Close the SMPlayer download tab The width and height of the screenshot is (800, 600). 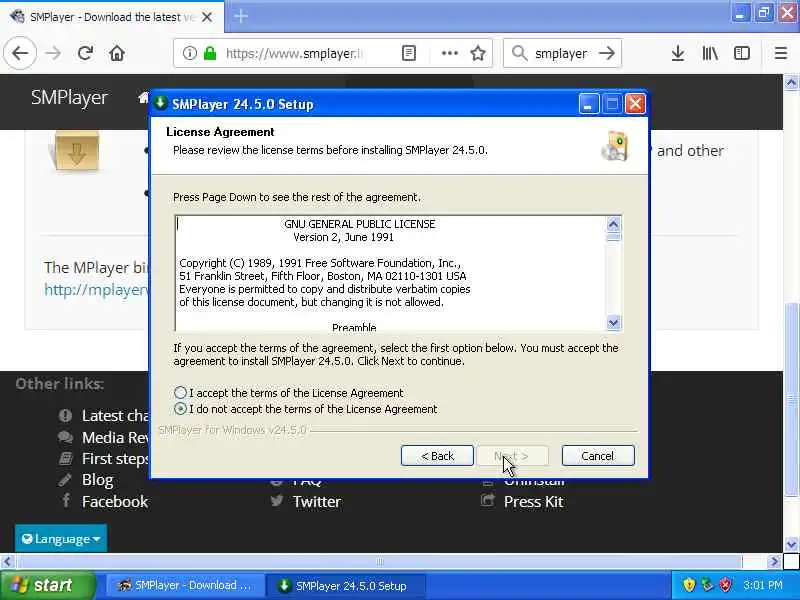tap(207, 17)
